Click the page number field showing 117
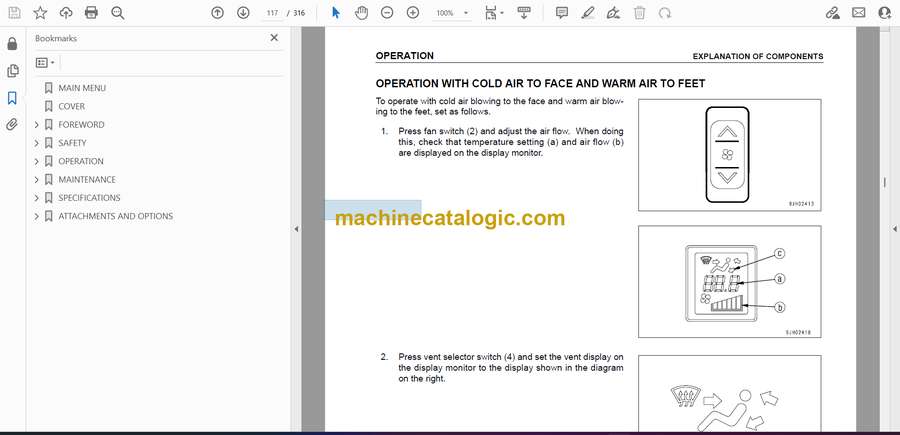This screenshot has height=435, width=900. [272, 13]
